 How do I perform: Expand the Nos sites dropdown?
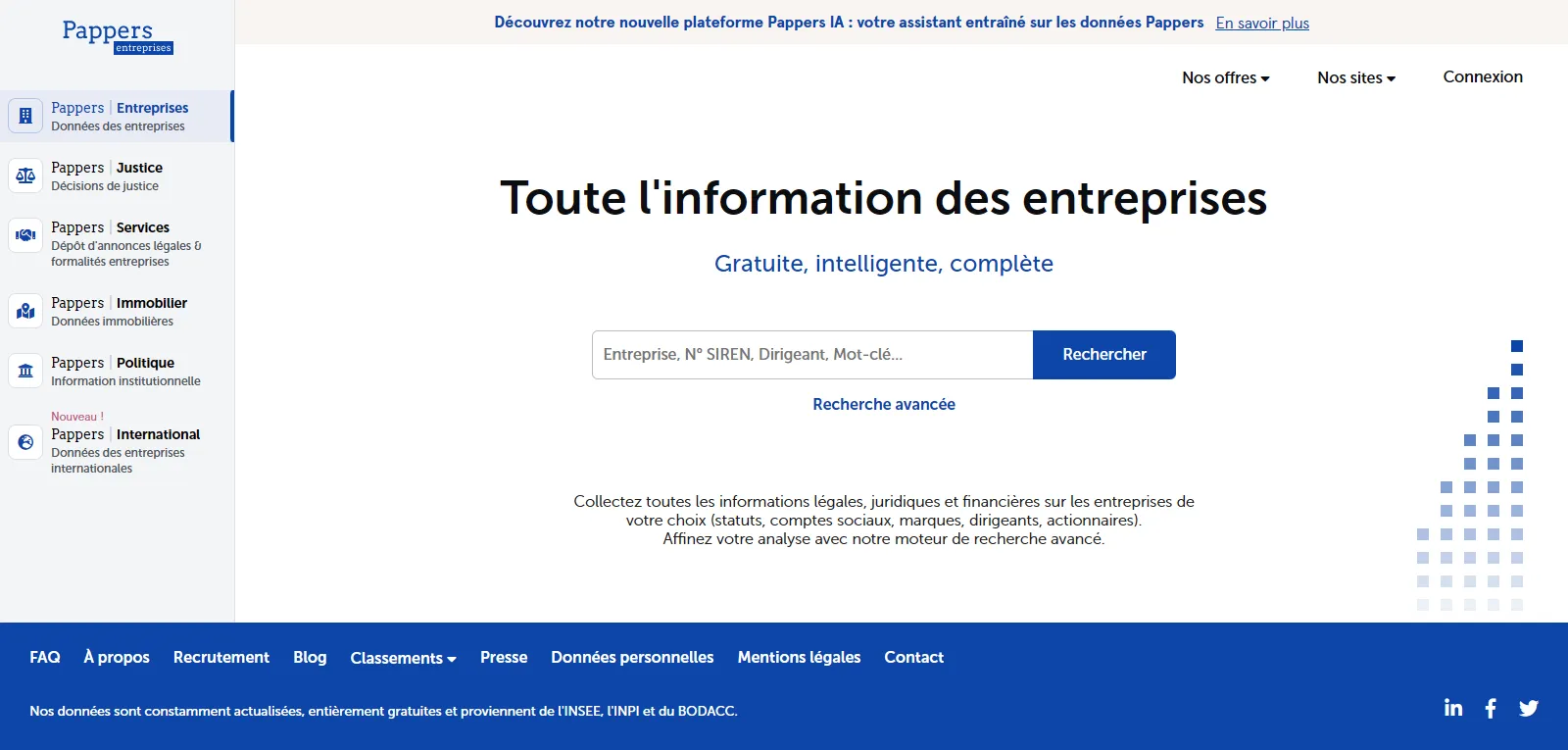(x=1356, y=77)
